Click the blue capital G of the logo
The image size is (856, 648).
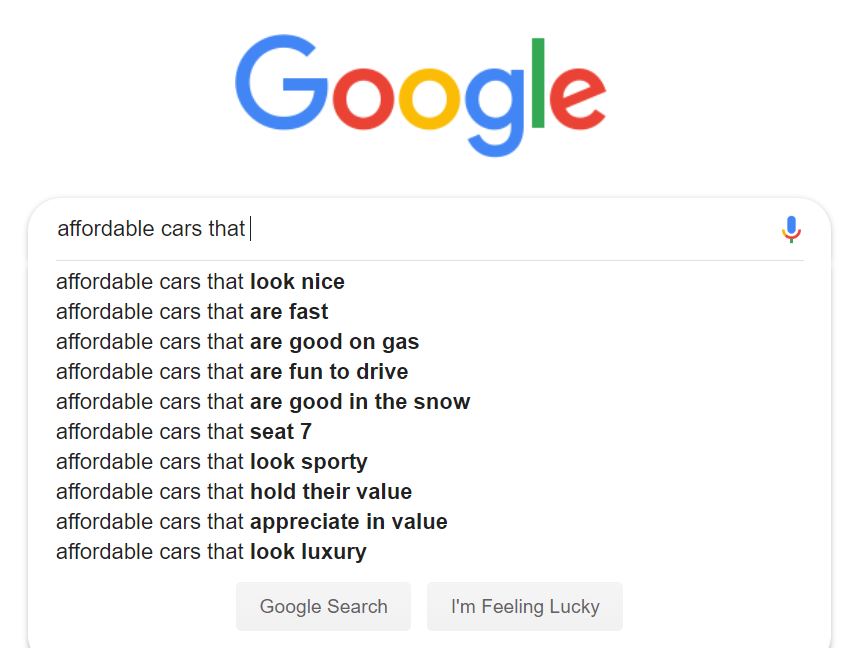tap(282, 82)
